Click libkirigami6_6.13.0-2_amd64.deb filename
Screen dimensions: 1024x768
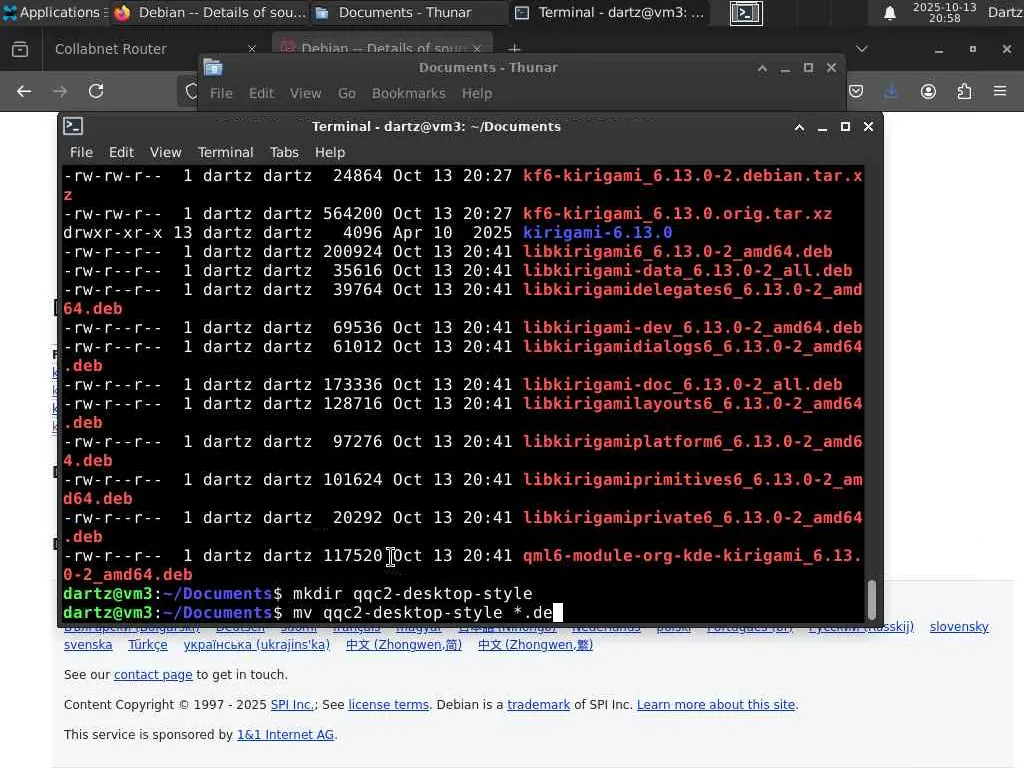[x=677, y=251]
